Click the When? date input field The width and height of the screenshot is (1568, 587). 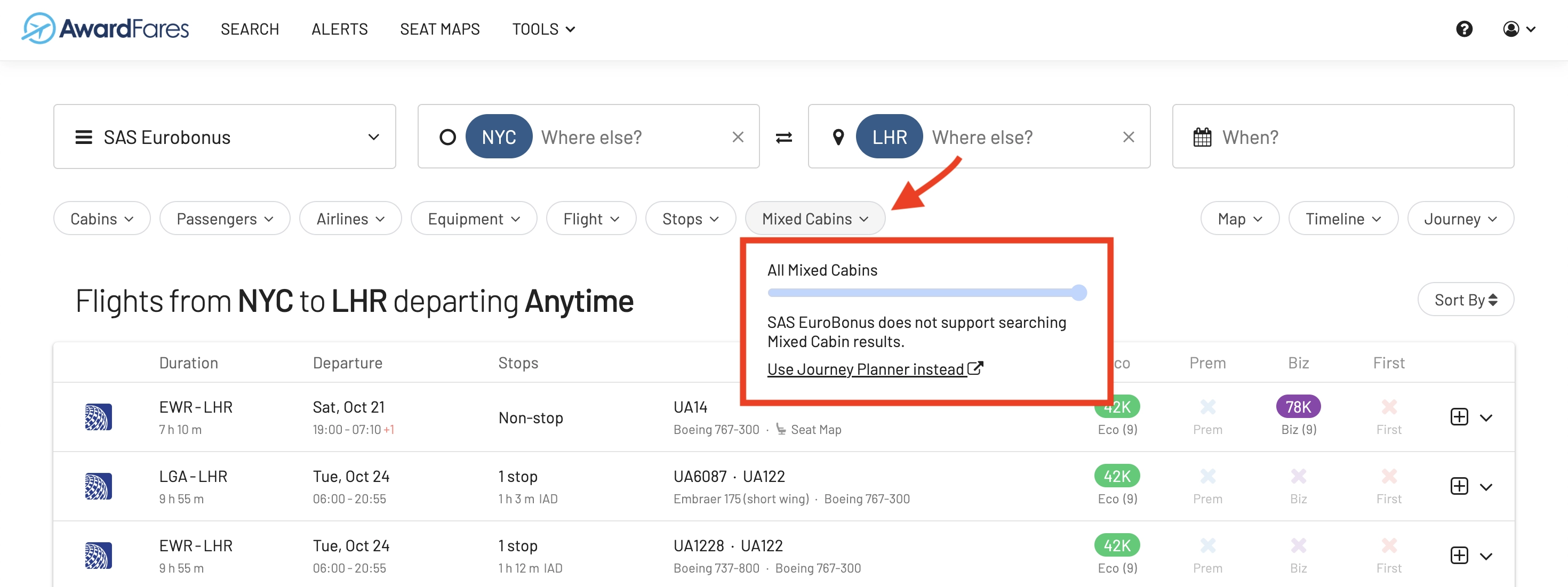[1343, 137]
